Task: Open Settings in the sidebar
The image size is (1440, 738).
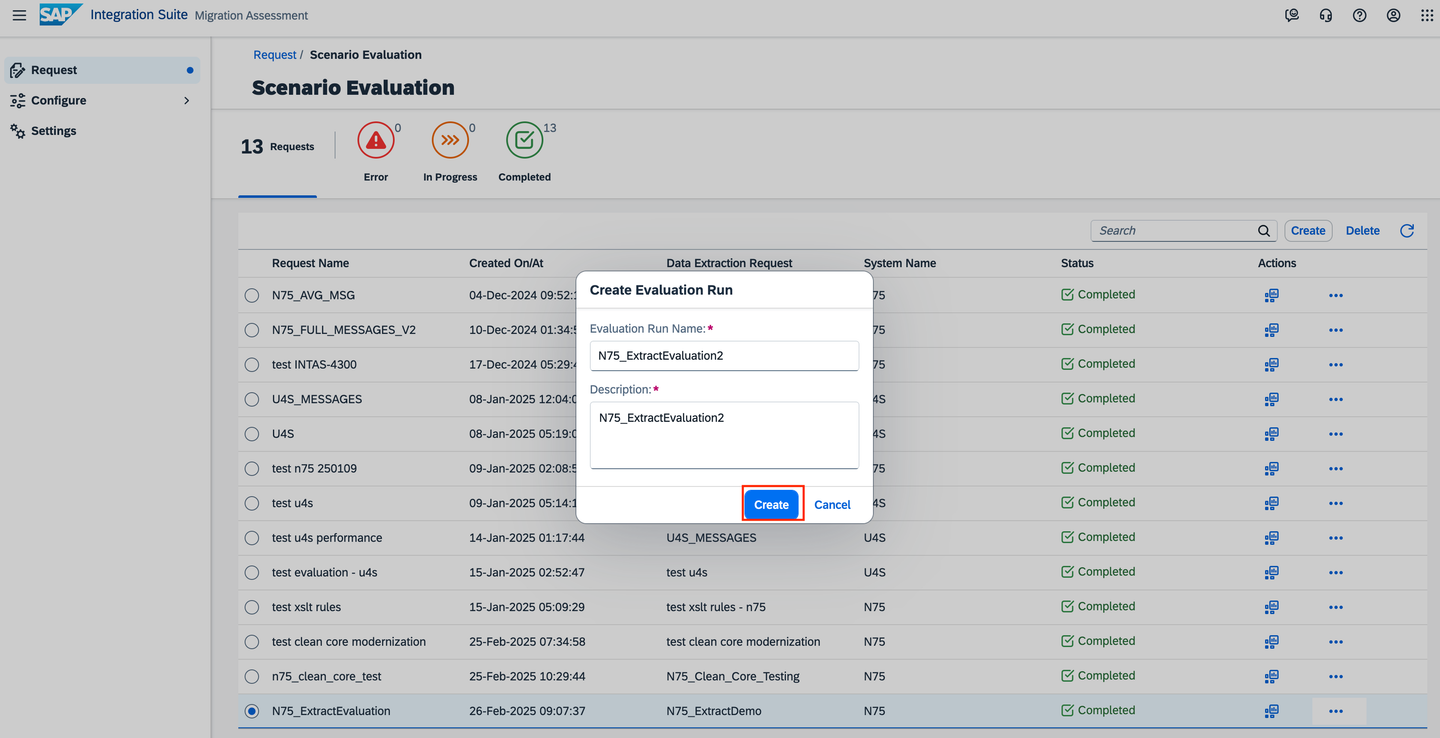Action: 101,131
